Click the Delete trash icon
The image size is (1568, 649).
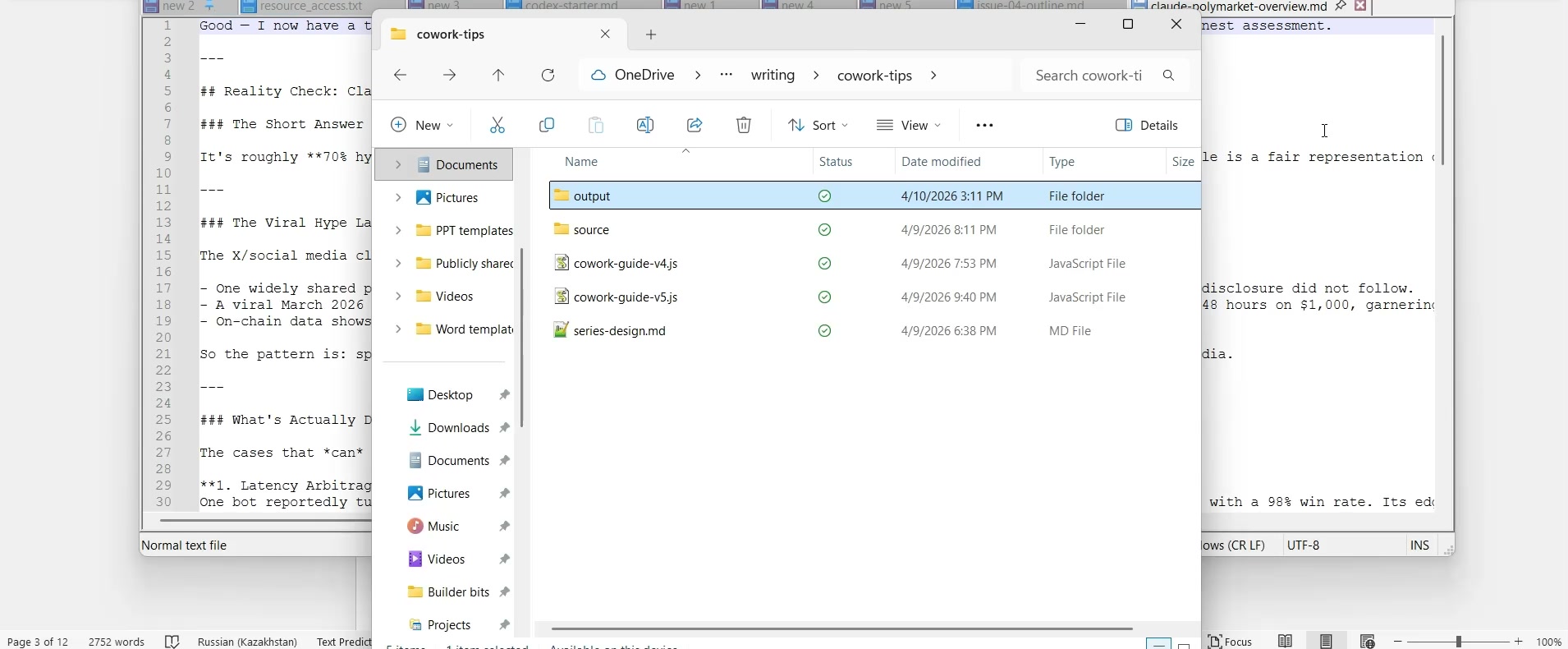745,125
